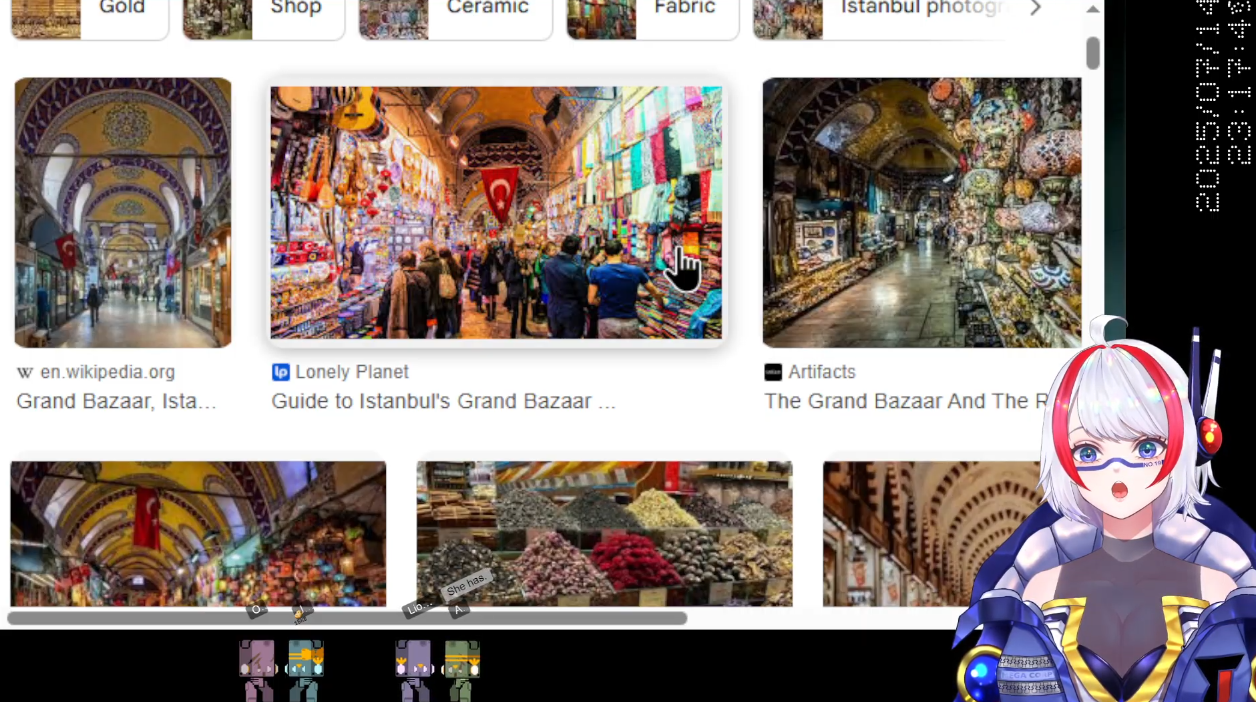This screenshot has height=702, width=1256.
Task: Open "Guide to Istanbul's Grand Bazaar" title
Action: point(444,401)
